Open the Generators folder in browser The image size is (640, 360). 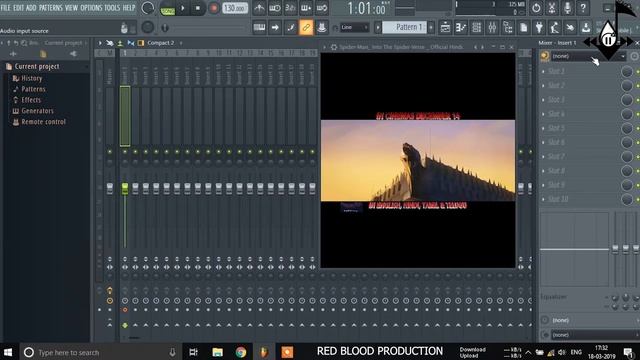[37, 111]
